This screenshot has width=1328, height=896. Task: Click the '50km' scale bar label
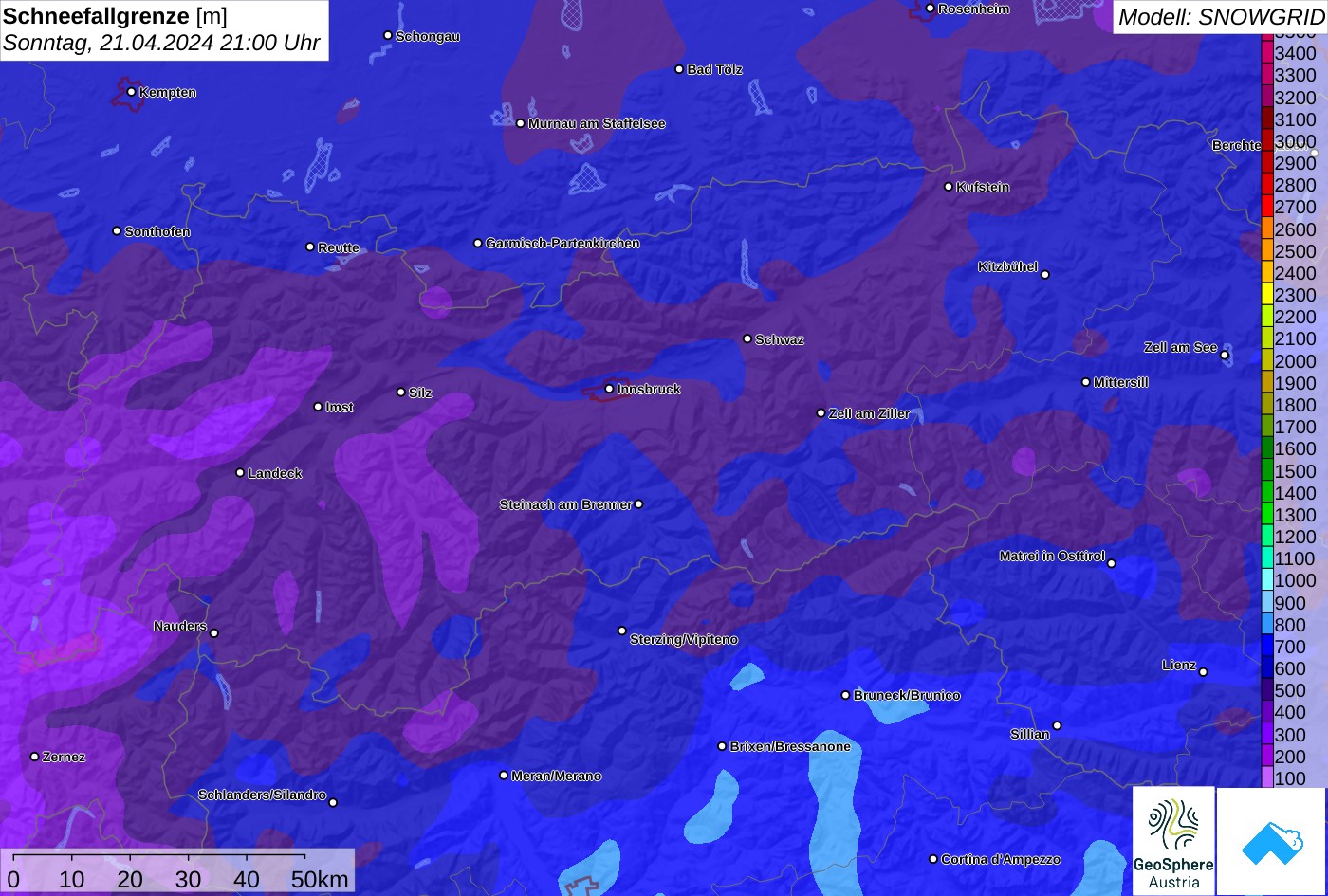(320, 879)
